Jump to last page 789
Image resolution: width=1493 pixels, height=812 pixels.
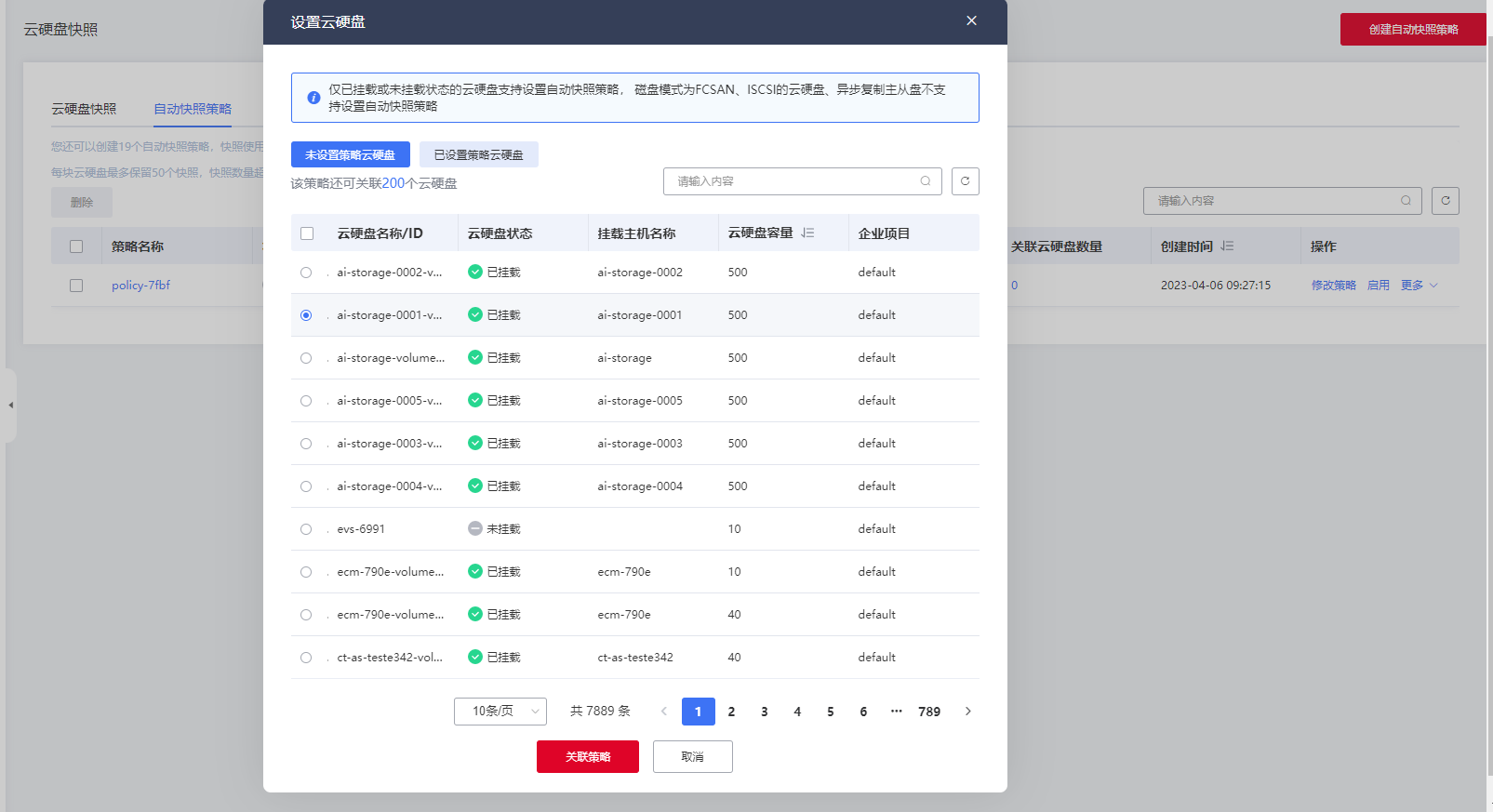click(x=929, y=712)
